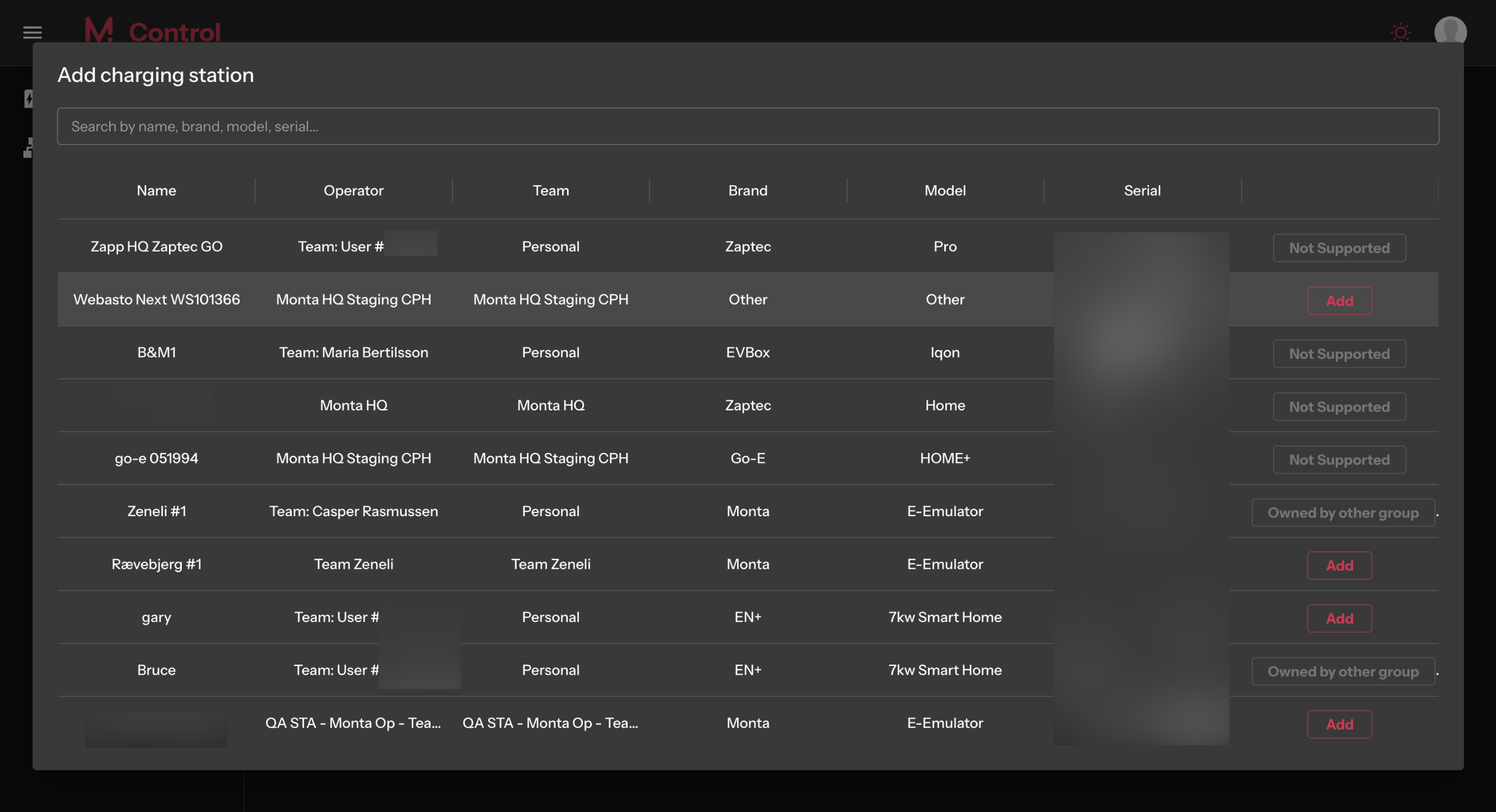Click Owned by other group on Zeneli #1
Viewport: 1496px width, 812px height.
point(1343,513)
